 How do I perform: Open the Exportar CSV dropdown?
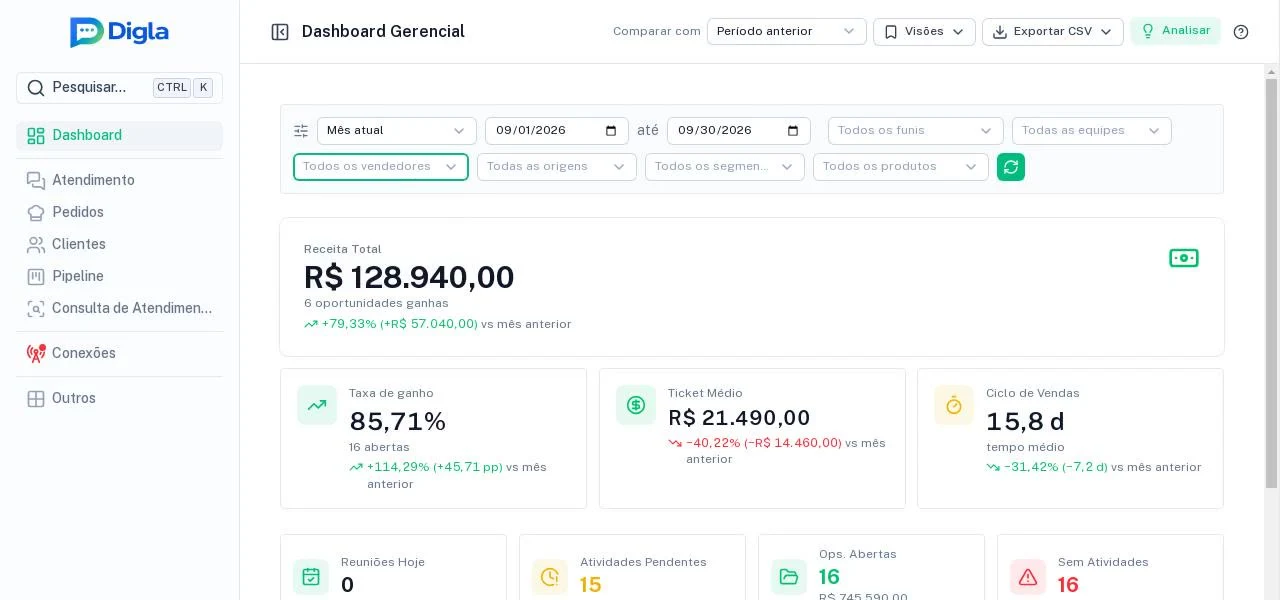[1053, 32]
